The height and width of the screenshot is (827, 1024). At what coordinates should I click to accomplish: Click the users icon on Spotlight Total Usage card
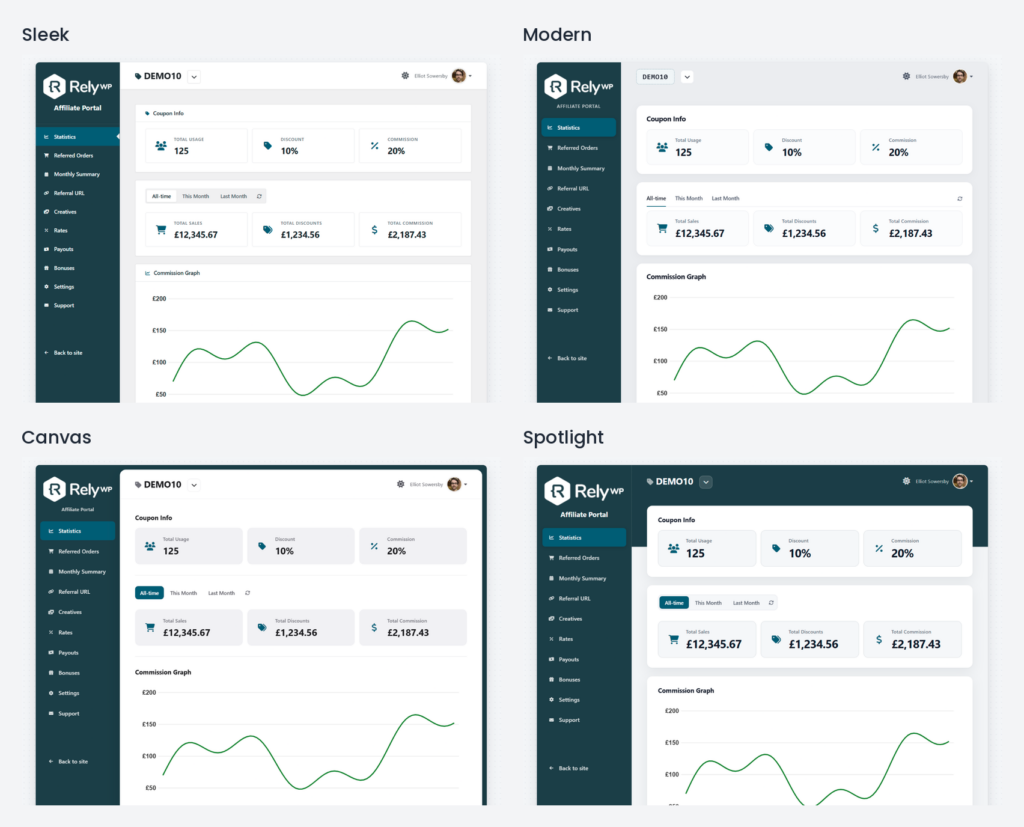pyautogui.click(x=673, y=549)
